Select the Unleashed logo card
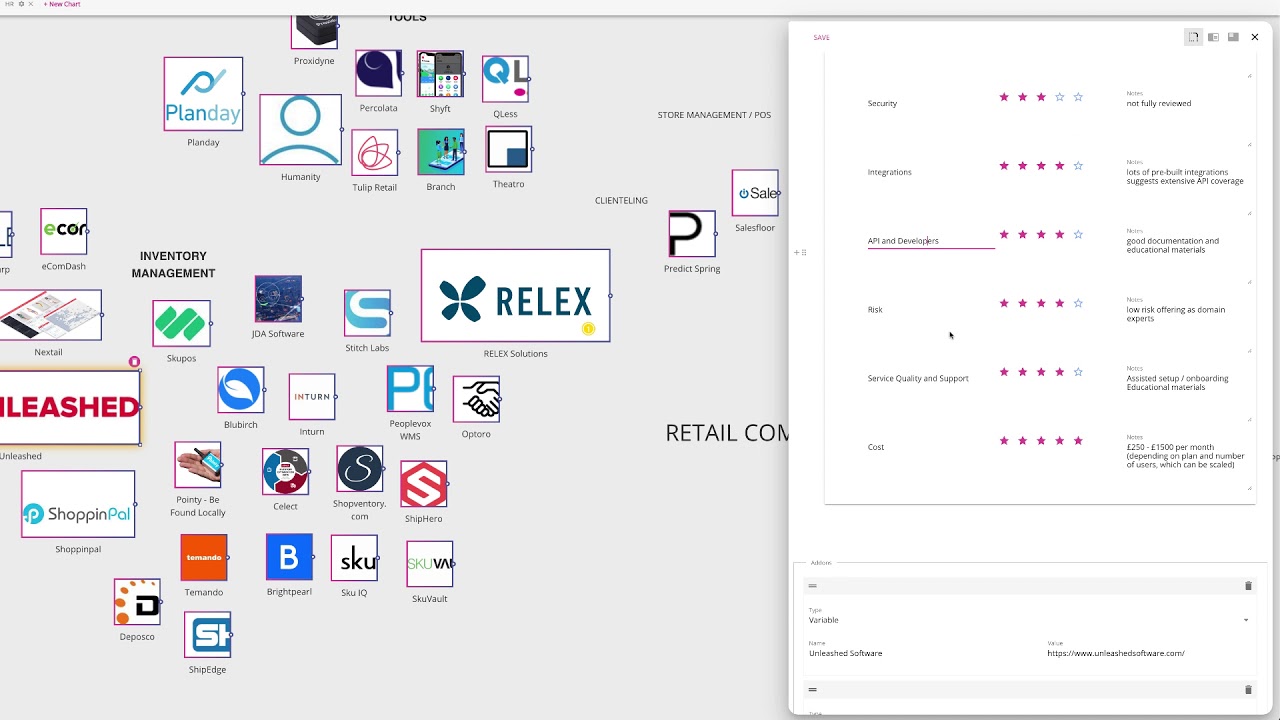Viewport: 1280px width, 720px height. click(70, 408)
